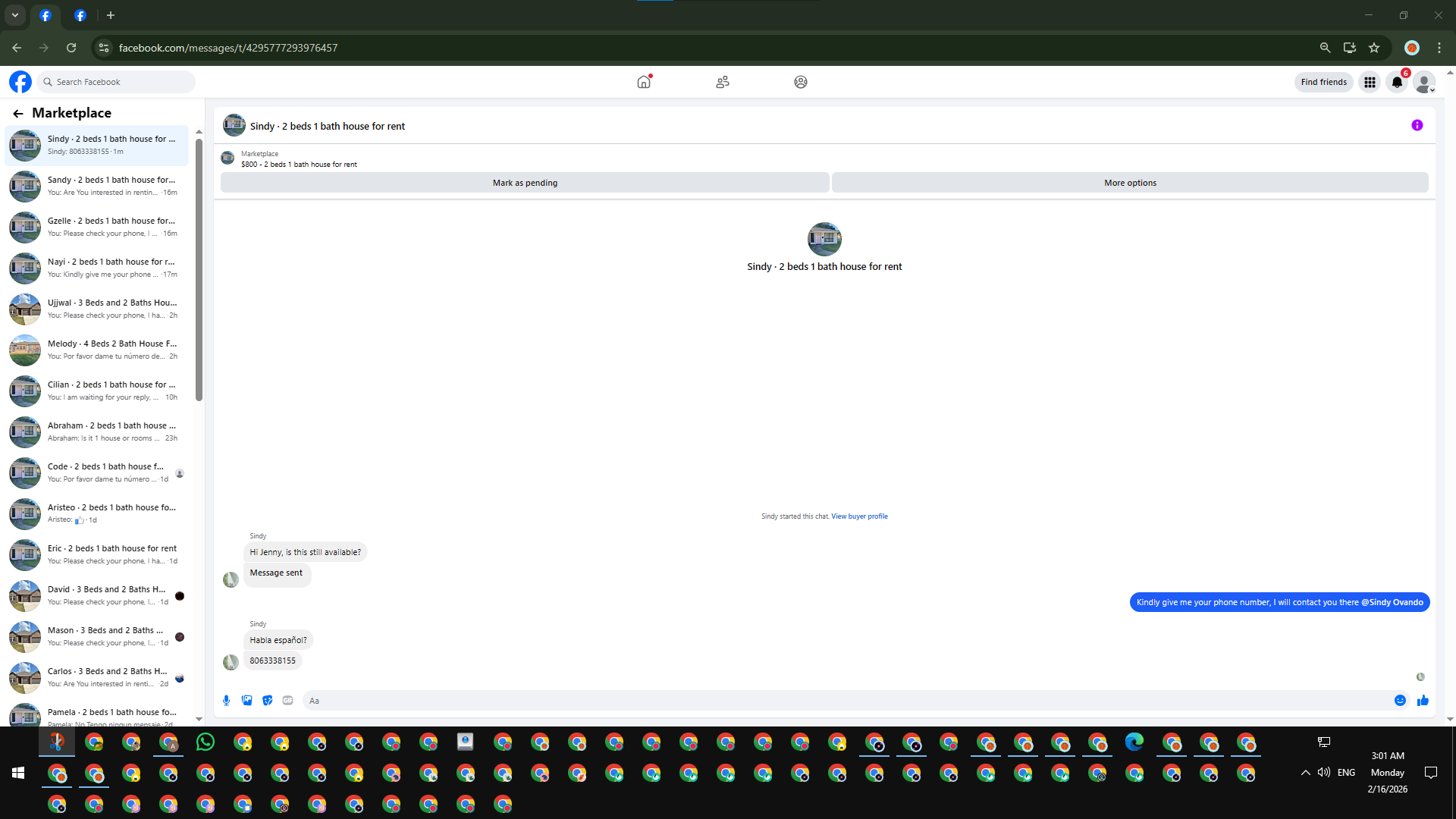Expand More options for the listing
1456x819 pixels.
click(1129, 183)
